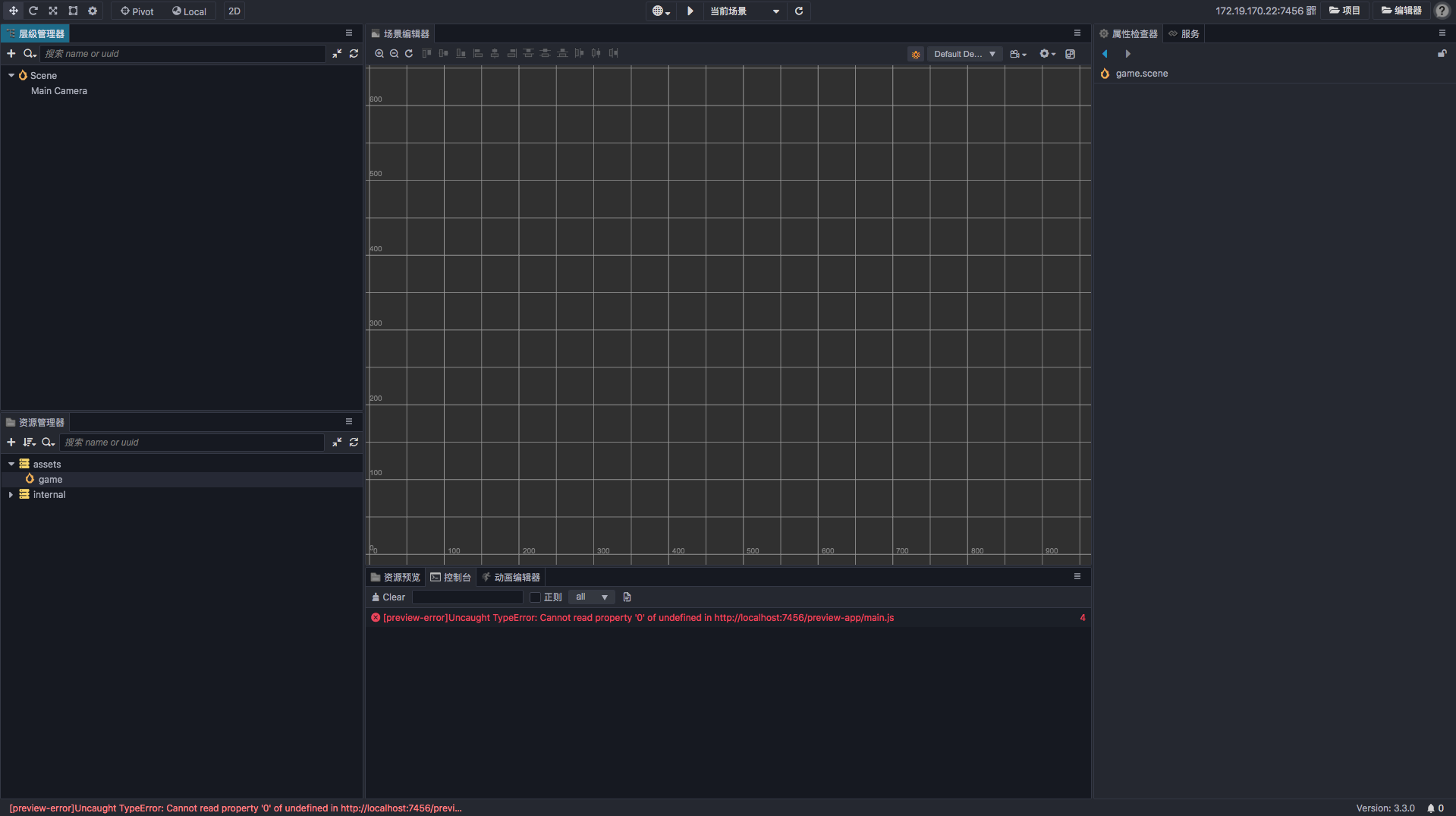Open the help question mark icon

(x=1442, y=11)
